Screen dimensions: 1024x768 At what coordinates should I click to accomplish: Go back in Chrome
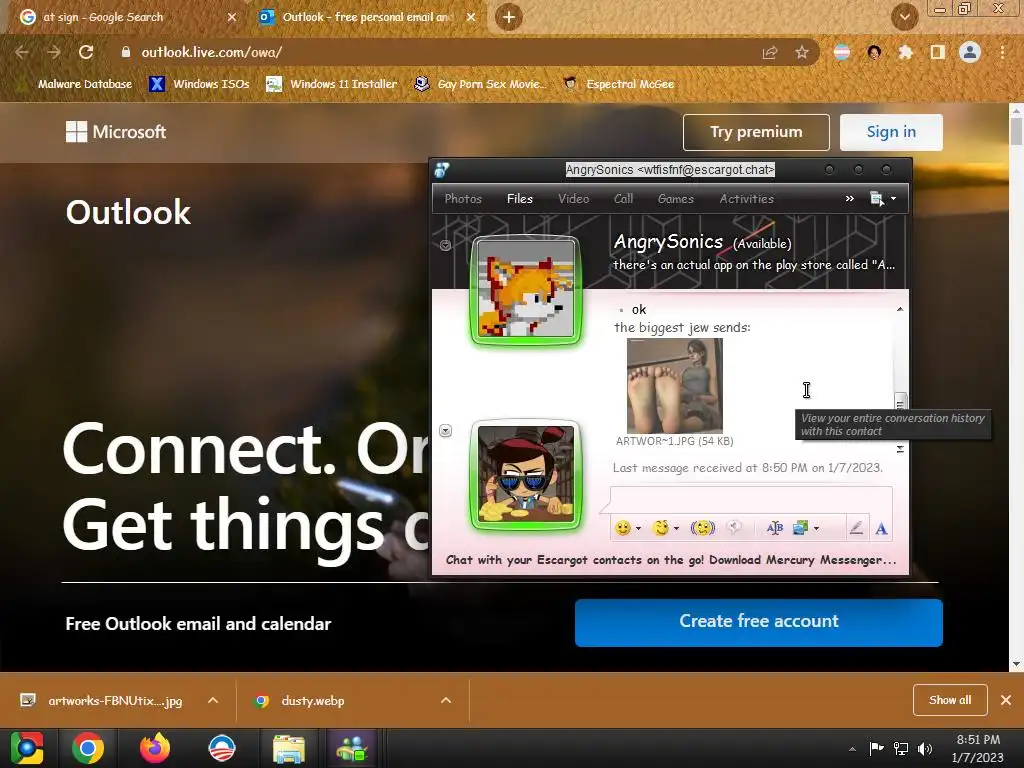22,52
